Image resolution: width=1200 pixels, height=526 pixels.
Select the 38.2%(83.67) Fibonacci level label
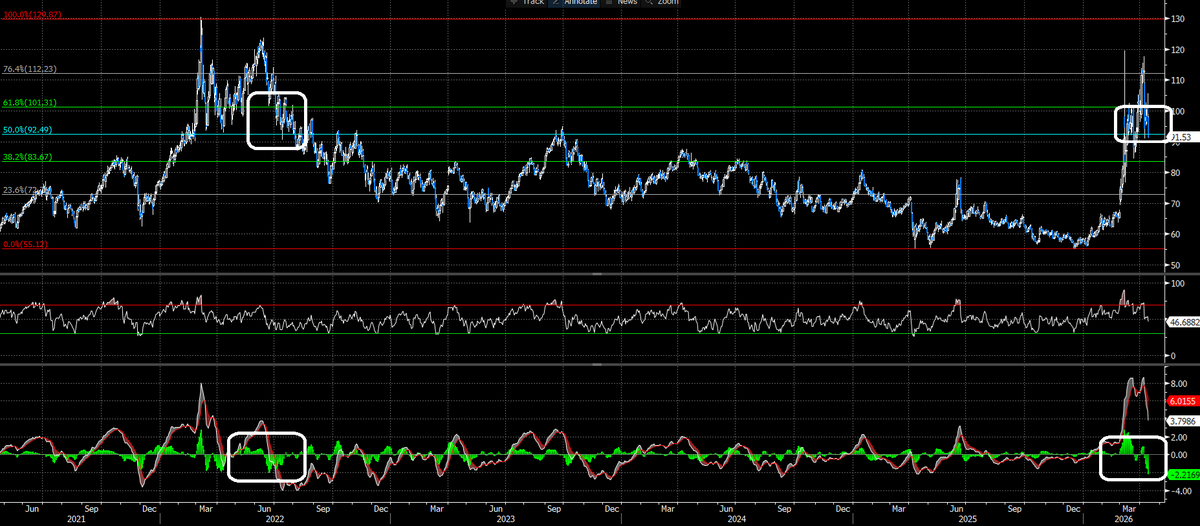pos(29,156)
